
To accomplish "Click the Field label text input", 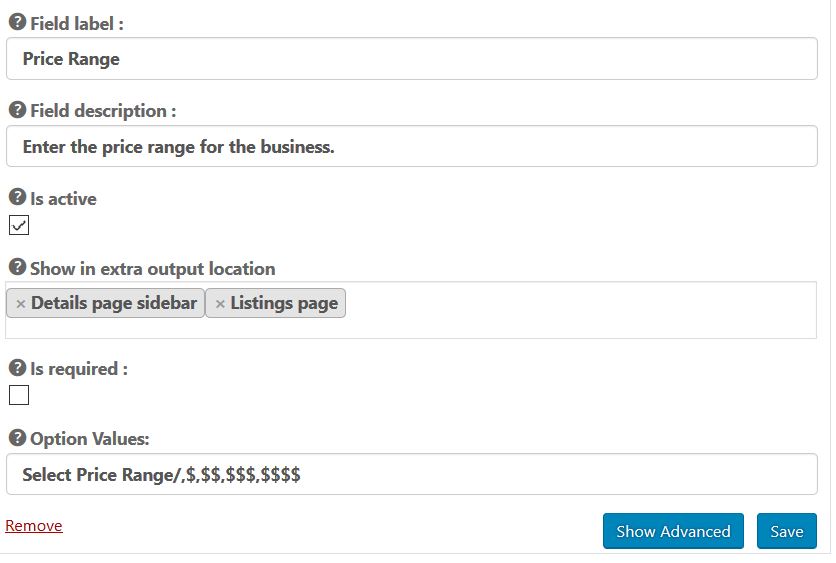I will pyautogui.click(x=412, y=59).
